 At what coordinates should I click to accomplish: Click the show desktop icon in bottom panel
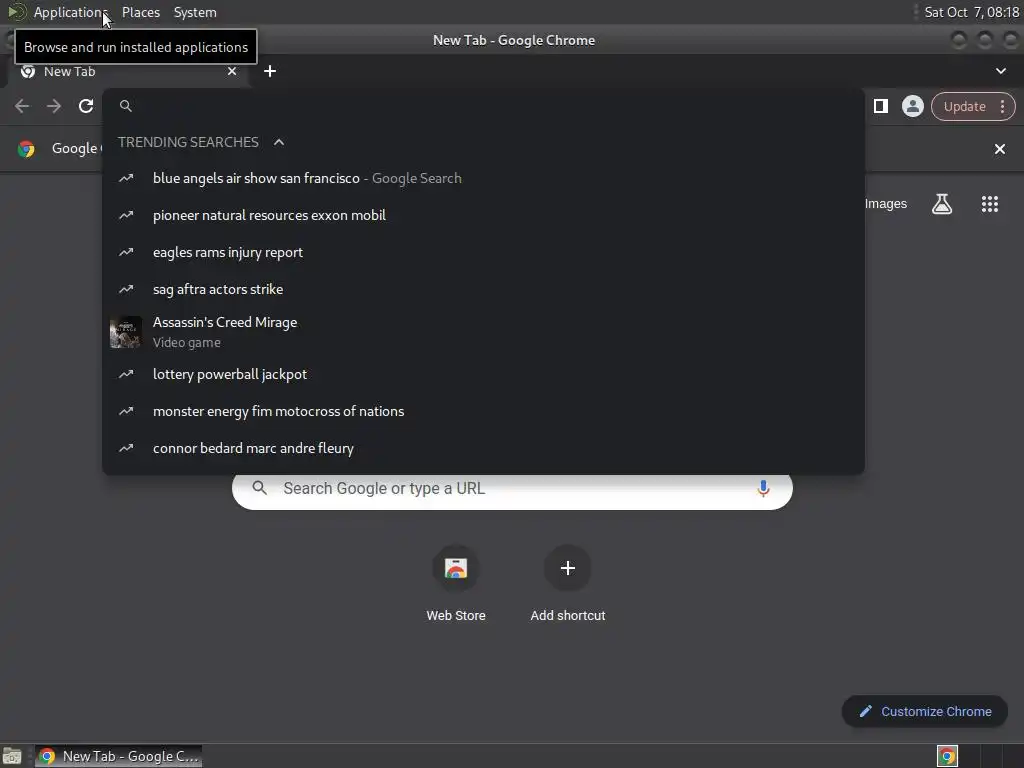coord(12,756)
